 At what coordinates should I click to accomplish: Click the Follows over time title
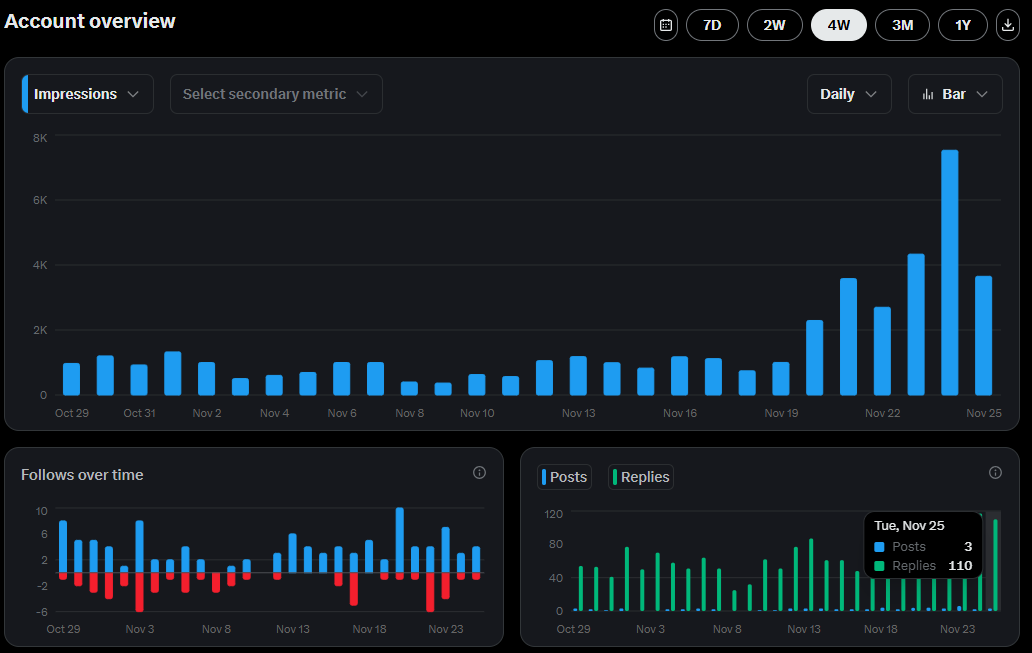[82, 475]
